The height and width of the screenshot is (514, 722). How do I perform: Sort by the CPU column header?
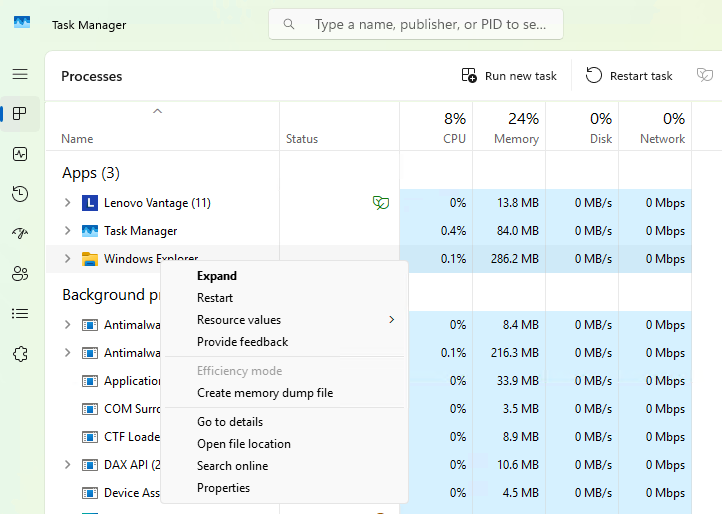click(436, 126)
